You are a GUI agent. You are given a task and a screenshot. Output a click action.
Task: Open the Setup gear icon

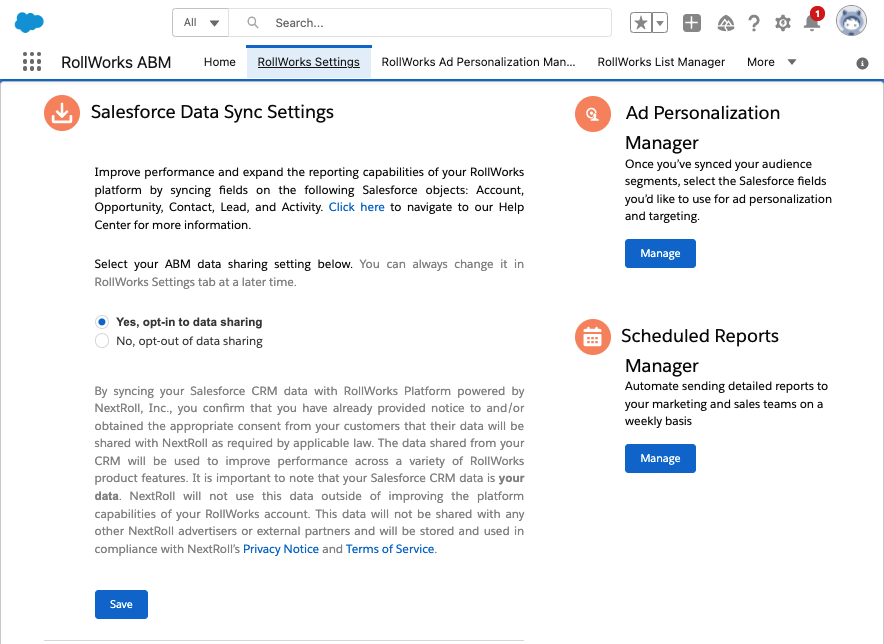pyautogui.click(x=783, y=23)
